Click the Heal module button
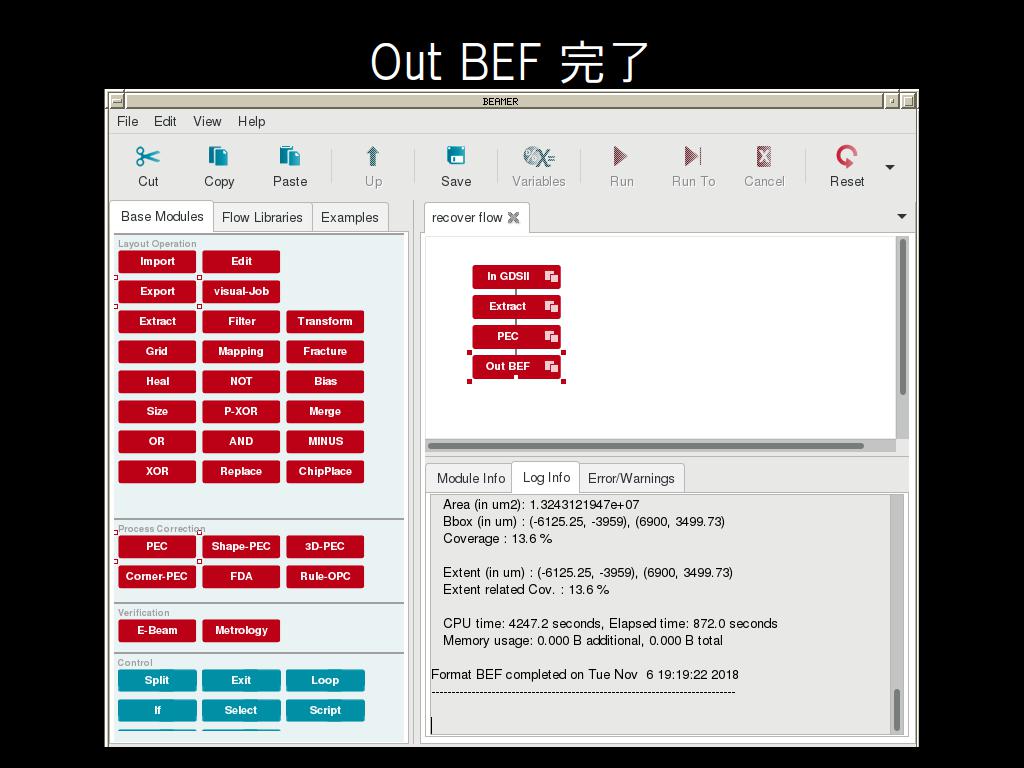The width and height of the screenshot is (1024, 768). pos(157,381)
